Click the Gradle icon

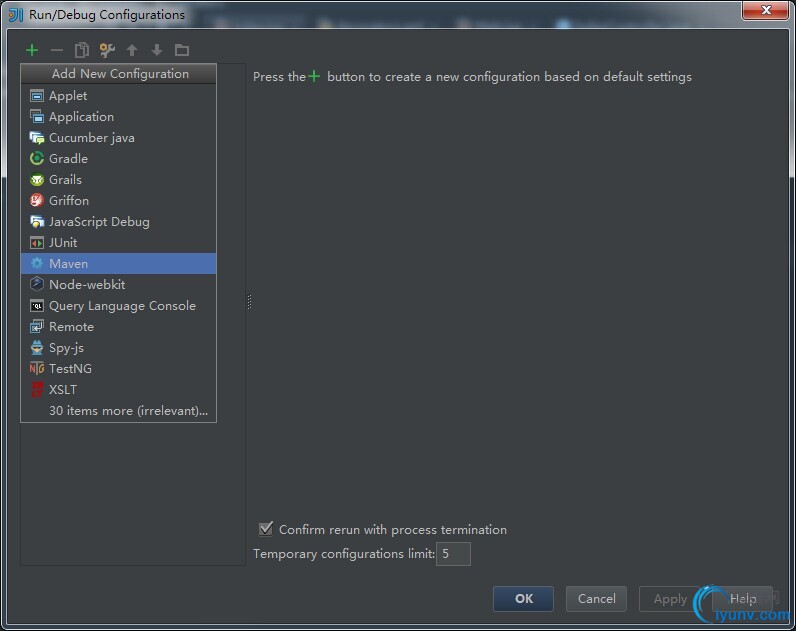point(37,158)
